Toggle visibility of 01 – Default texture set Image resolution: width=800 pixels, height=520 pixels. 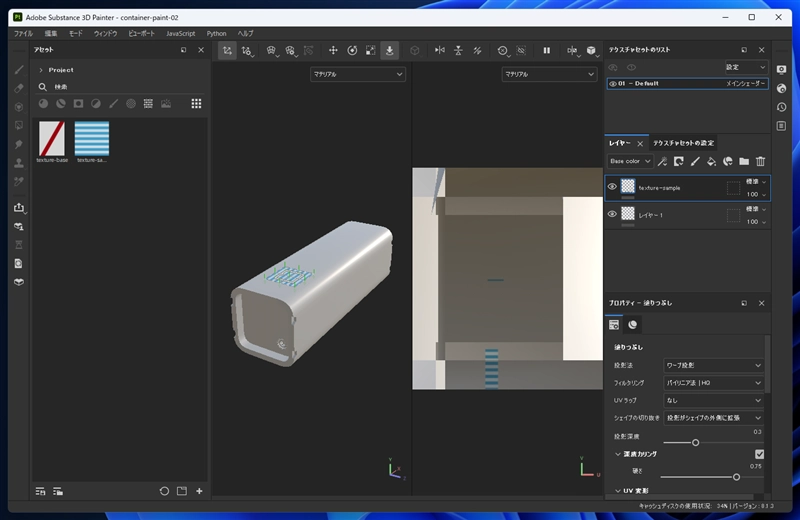coord(613,84)
